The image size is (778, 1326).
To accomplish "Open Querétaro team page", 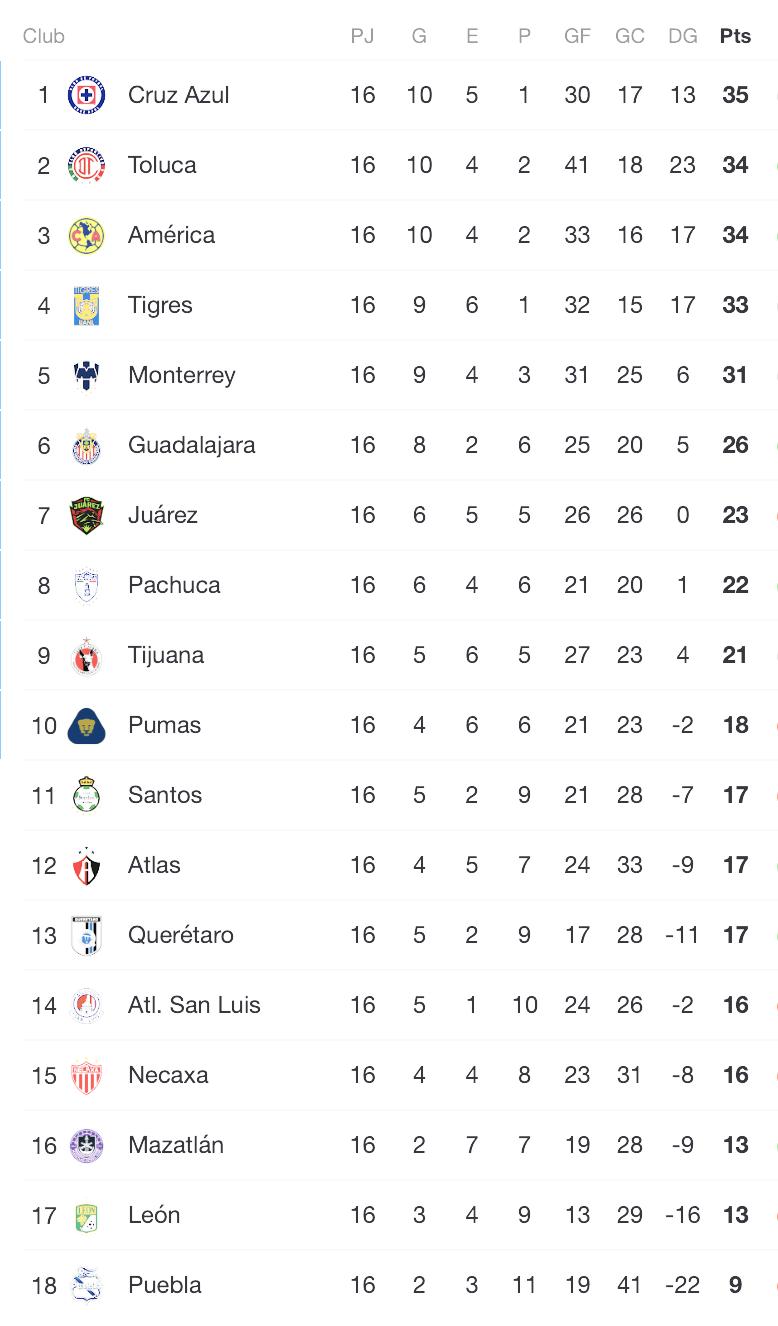I will tap(181, 935).
